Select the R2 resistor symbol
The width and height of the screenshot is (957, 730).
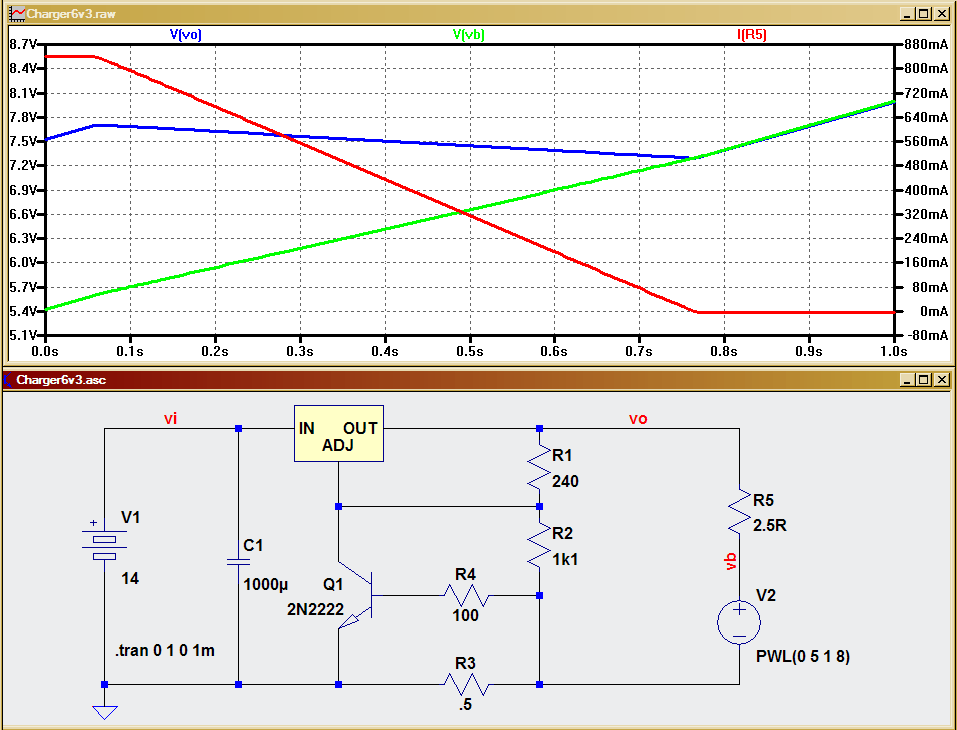[x=539, y=546]
